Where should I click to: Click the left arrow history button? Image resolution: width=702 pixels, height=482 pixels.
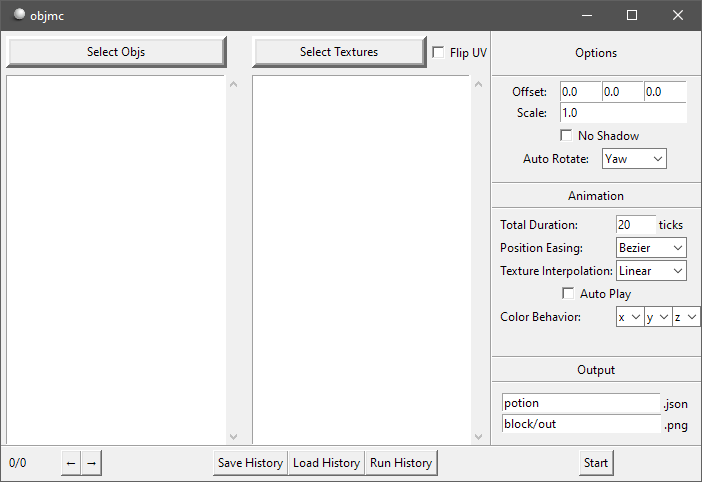(71, 463)
